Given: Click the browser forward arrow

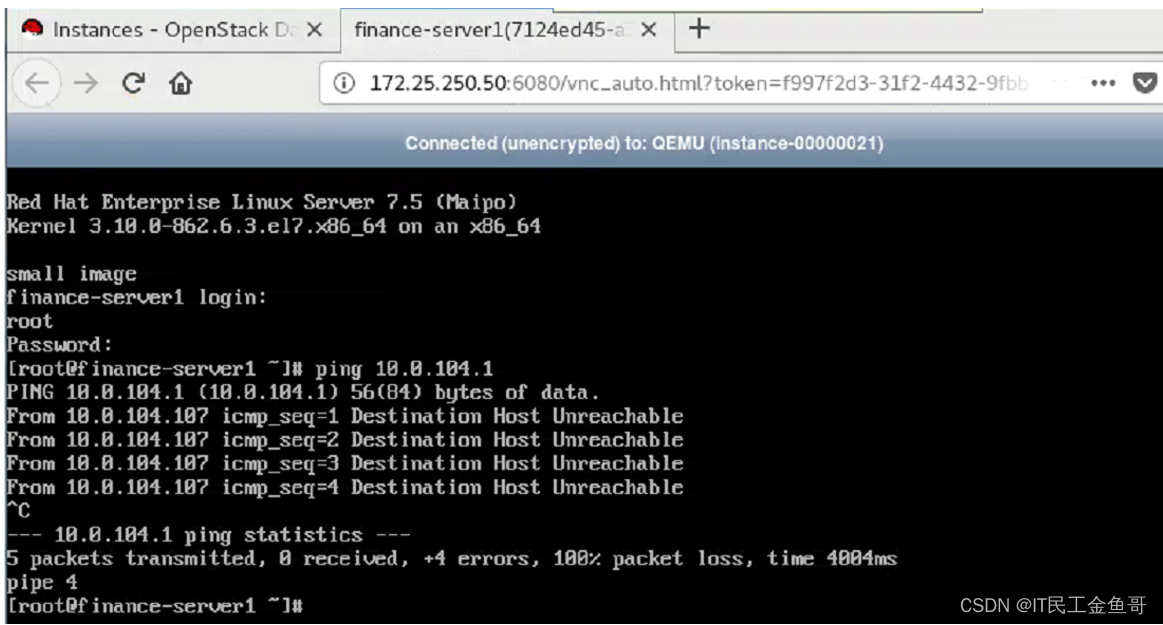Looking at the screenshot, I should (x=86, y=83).
